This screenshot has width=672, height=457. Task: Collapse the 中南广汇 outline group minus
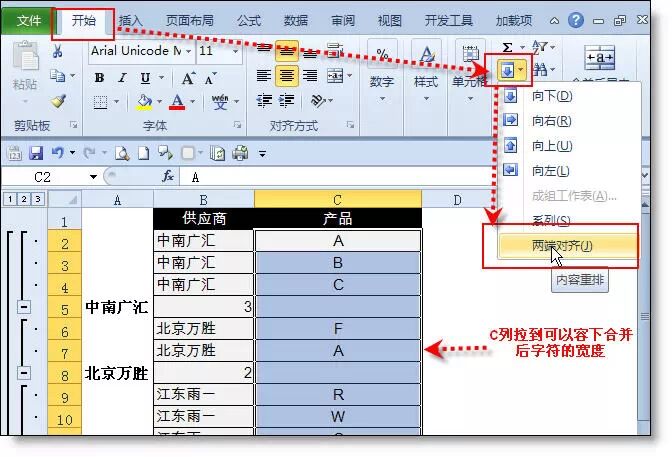(24, 307)
